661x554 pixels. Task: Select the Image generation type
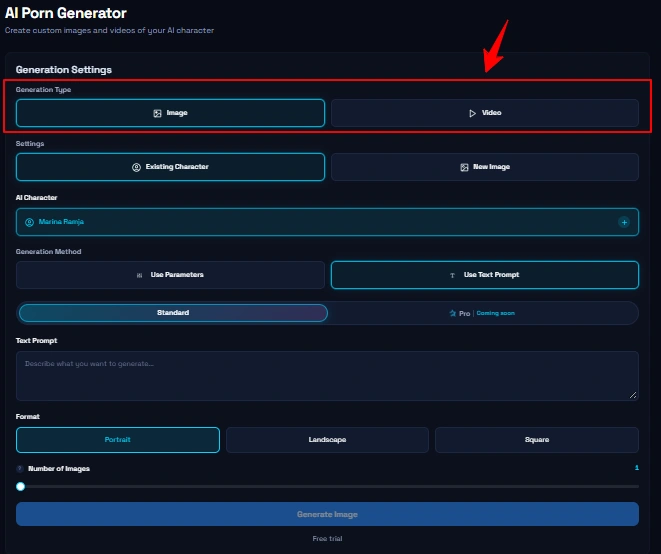point(170,113)
